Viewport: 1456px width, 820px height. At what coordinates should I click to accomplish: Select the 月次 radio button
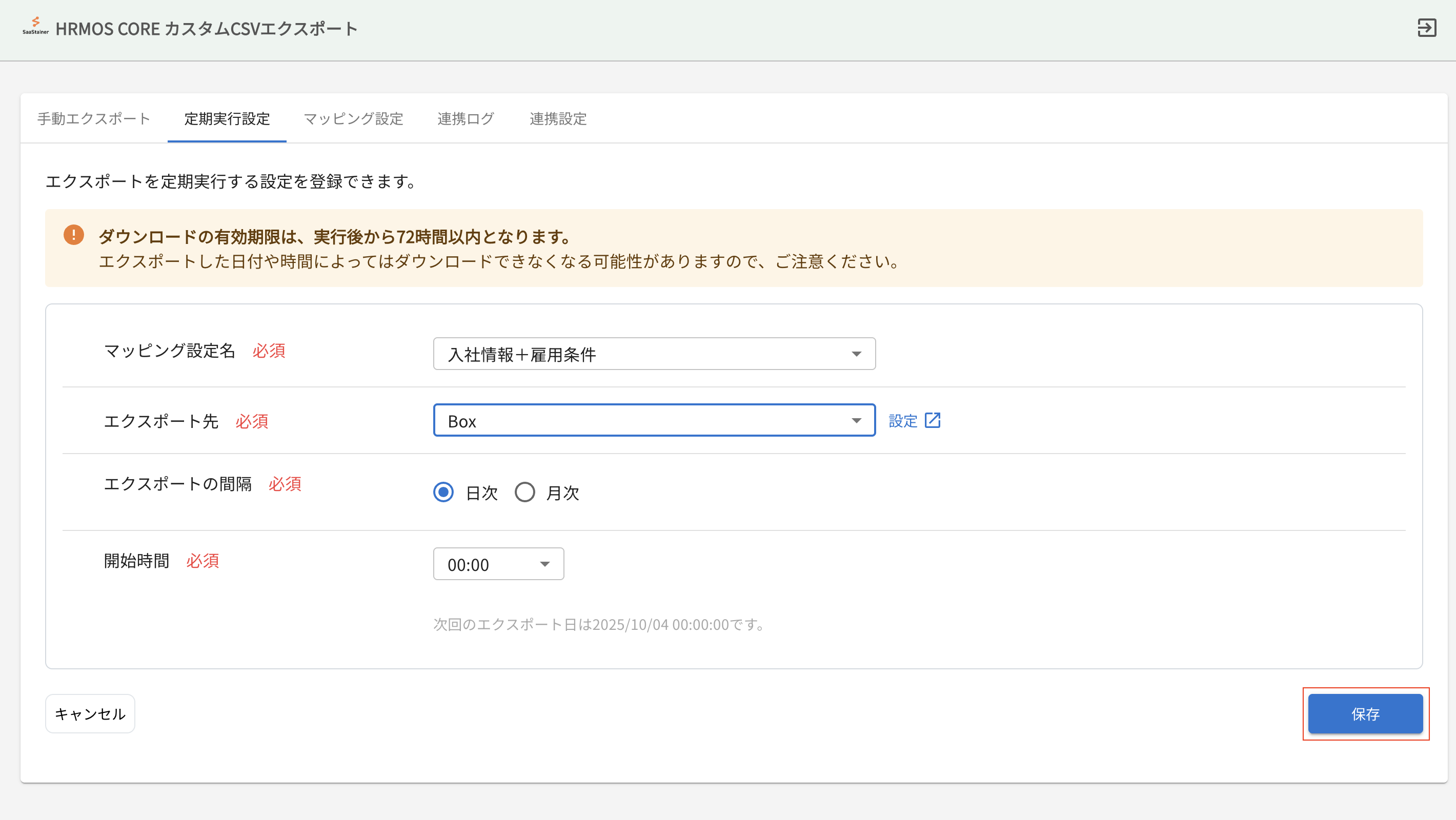pyautogui.click(x=524, y=492)
